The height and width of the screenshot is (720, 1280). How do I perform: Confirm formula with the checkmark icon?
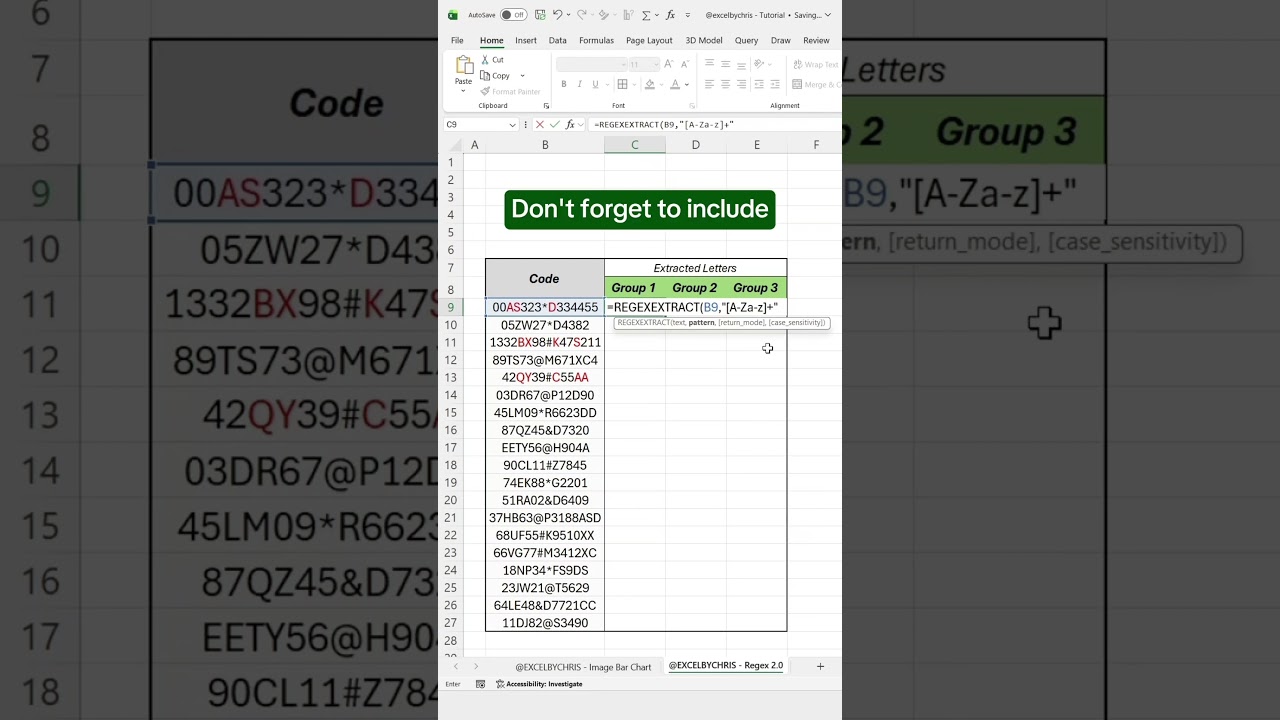pos(555,125)
